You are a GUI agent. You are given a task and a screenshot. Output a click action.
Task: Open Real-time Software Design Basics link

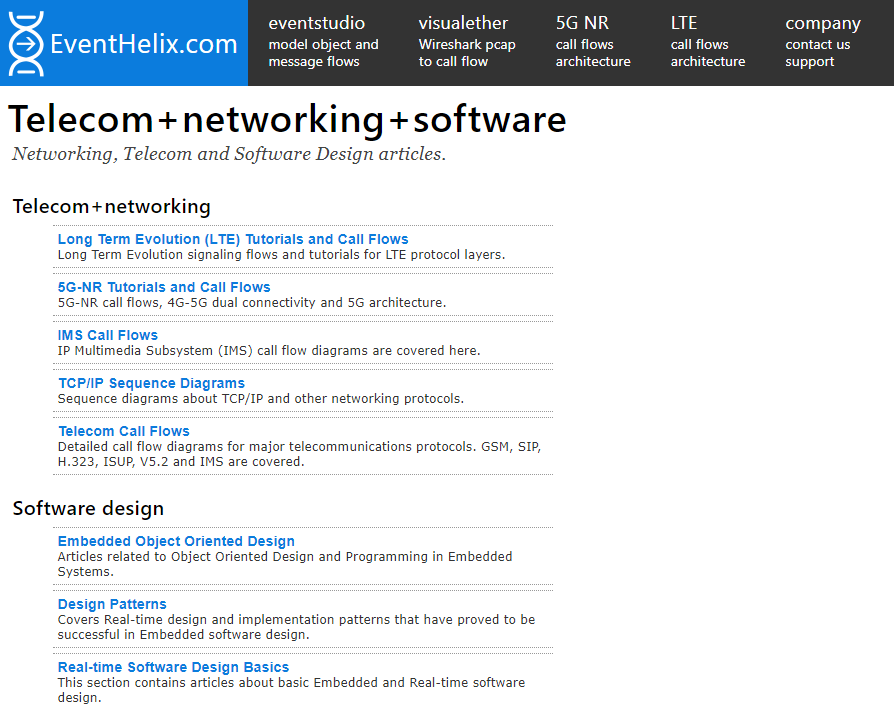coord(173,667)
